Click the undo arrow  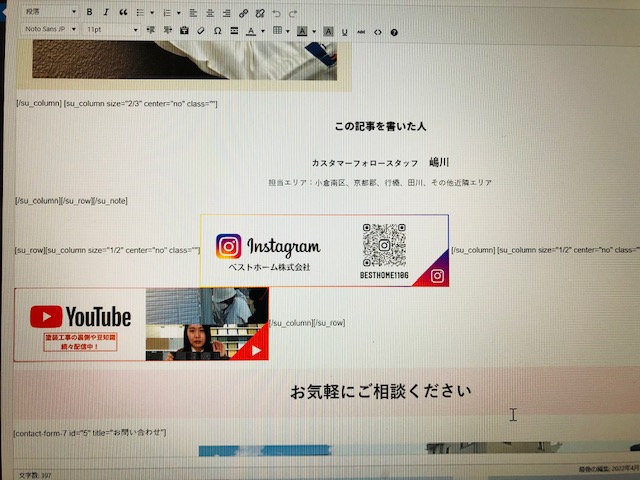277,13
